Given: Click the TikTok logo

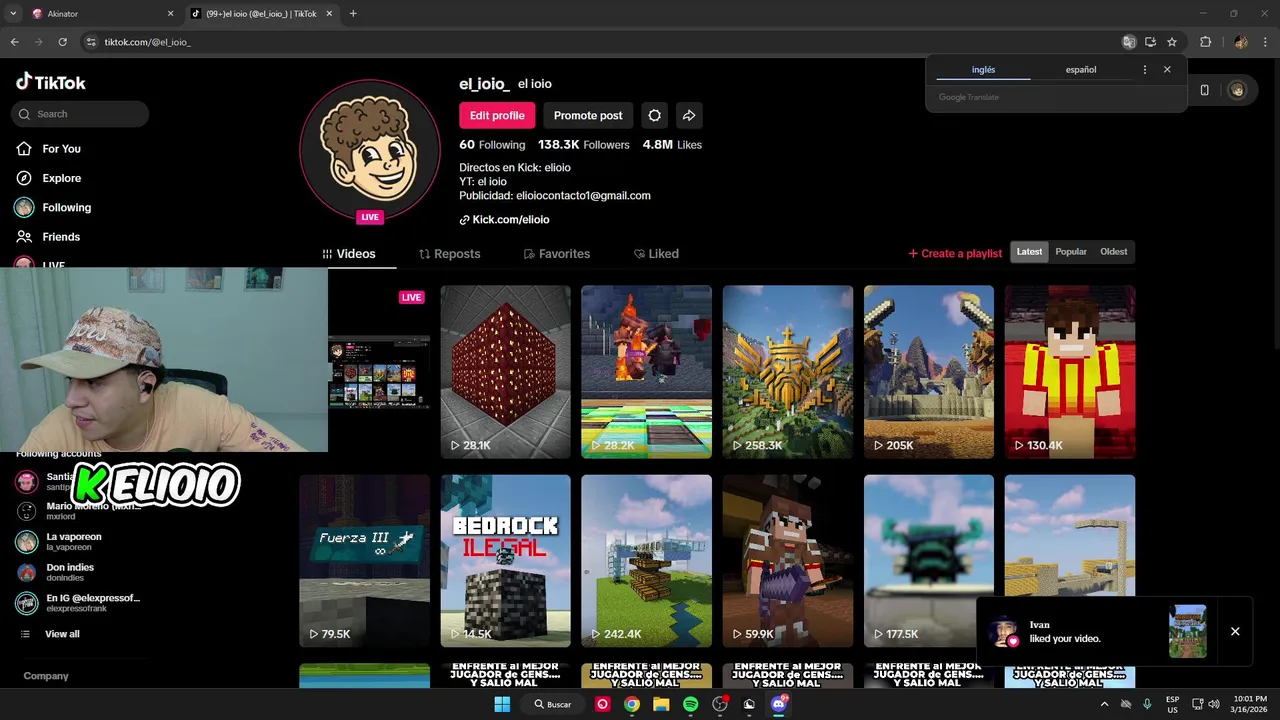Looking at the screenshot, I should (x=51, y=82).
